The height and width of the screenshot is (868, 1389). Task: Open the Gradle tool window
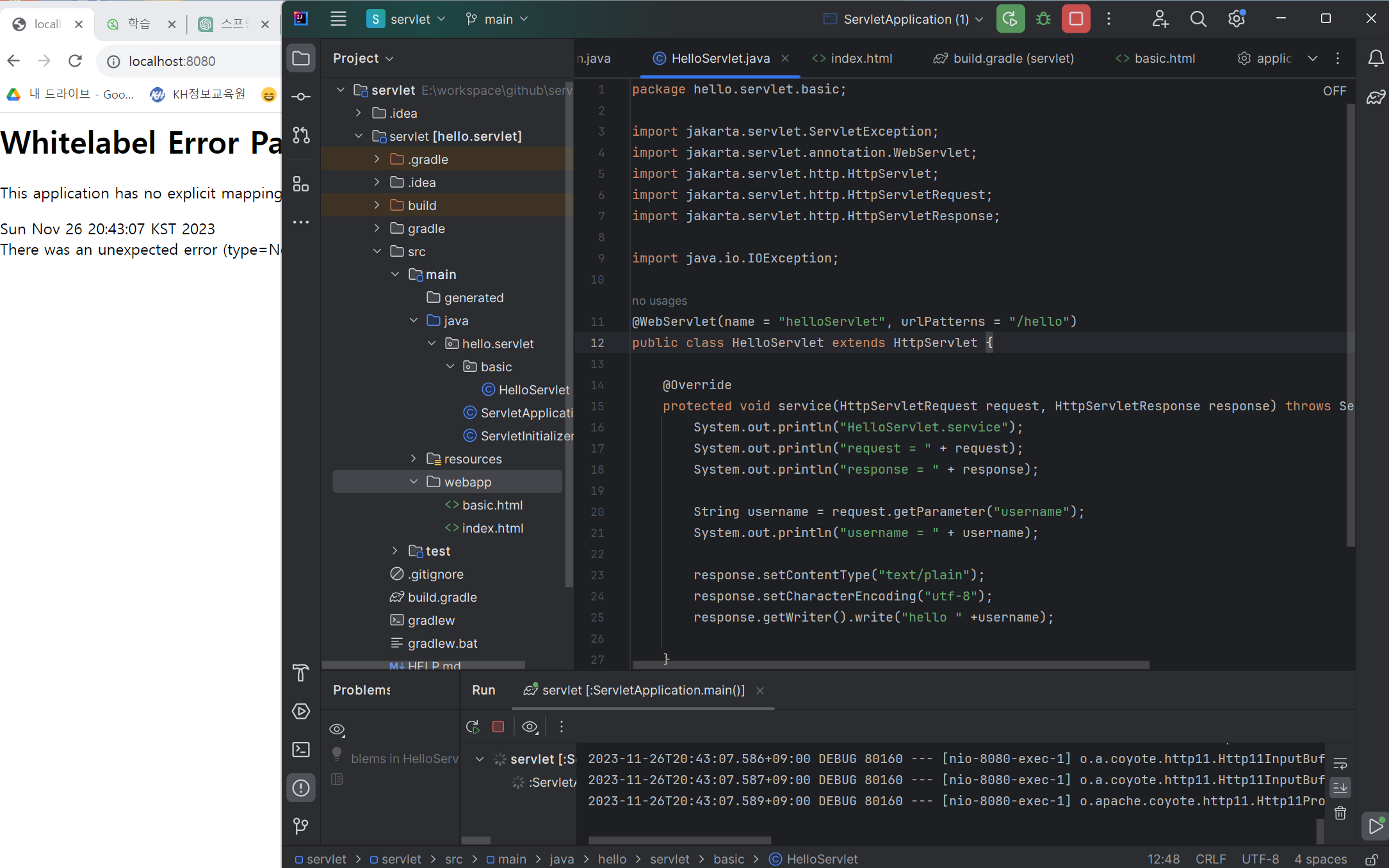click(x=1376, y=97)
